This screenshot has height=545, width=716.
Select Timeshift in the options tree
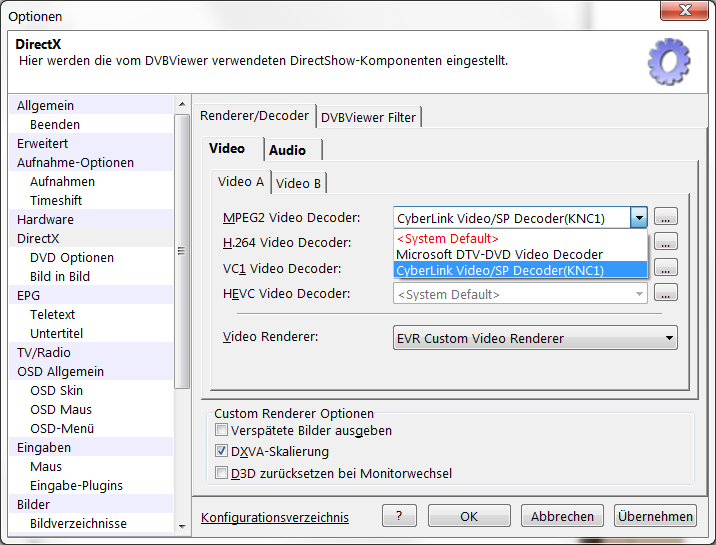click(91, 200)
